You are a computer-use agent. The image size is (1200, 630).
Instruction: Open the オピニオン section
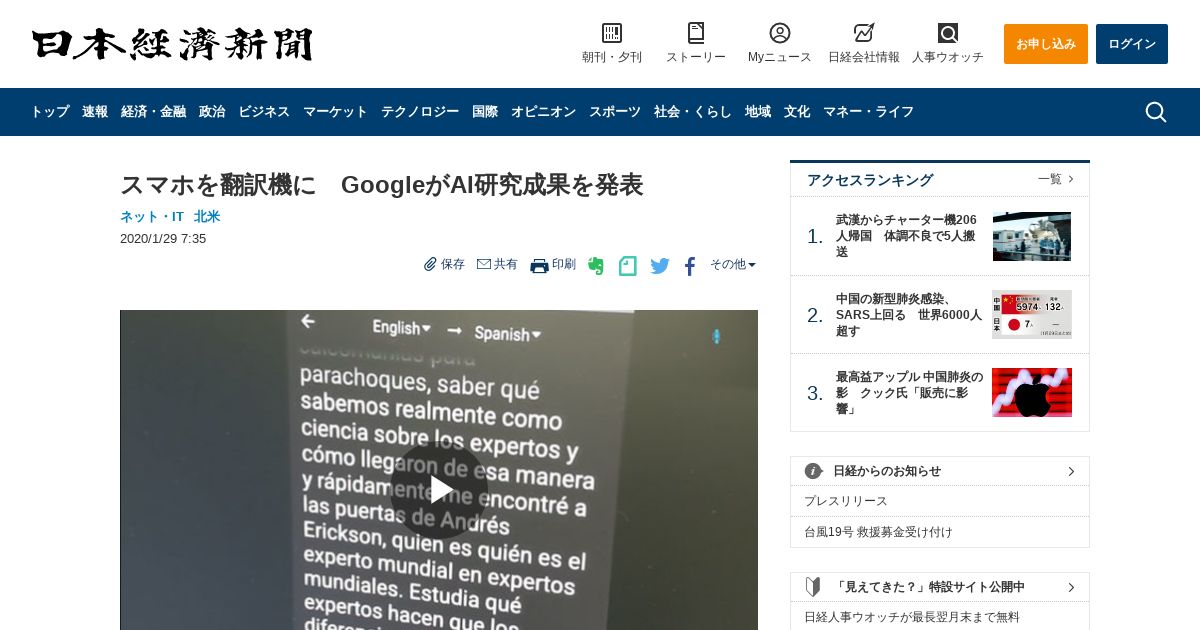pyautogui.click(x=543, y=112)
